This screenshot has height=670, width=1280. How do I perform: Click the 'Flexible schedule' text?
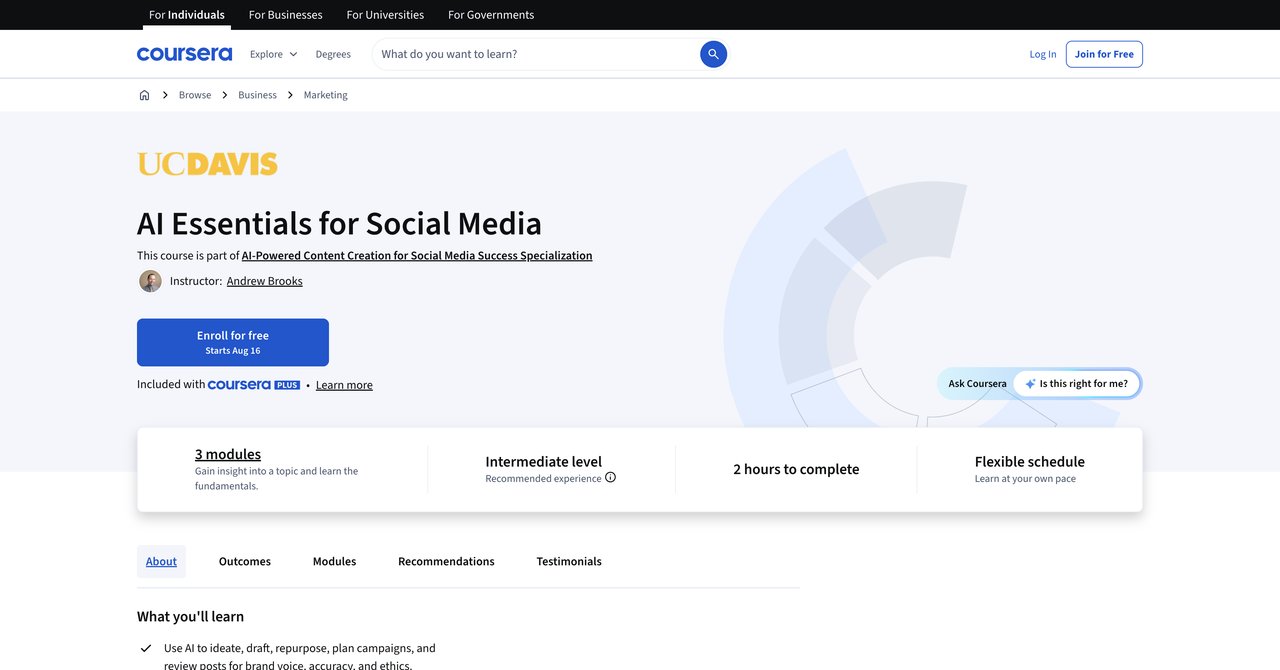coord(1030,461)
